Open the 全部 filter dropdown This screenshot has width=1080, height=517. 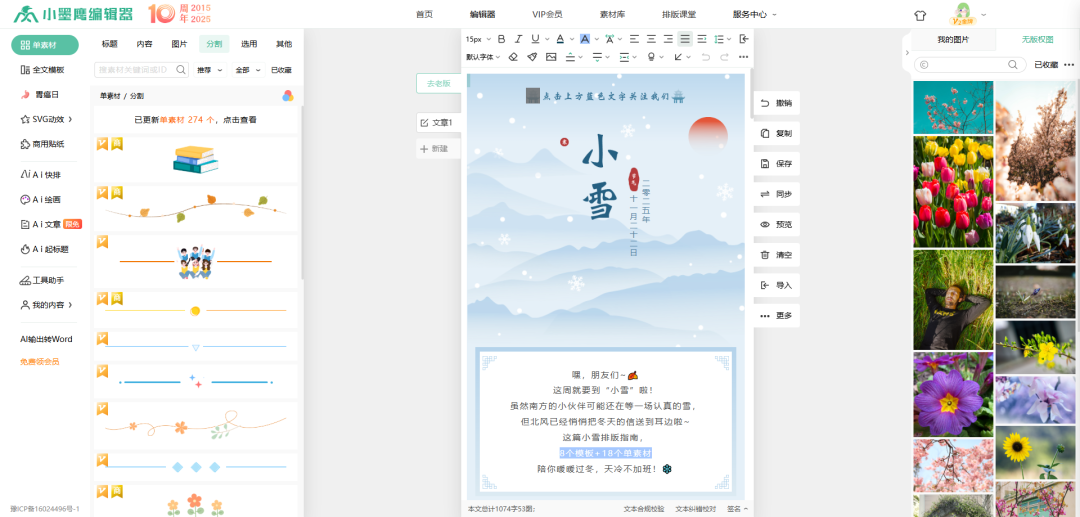coord(249,70)
